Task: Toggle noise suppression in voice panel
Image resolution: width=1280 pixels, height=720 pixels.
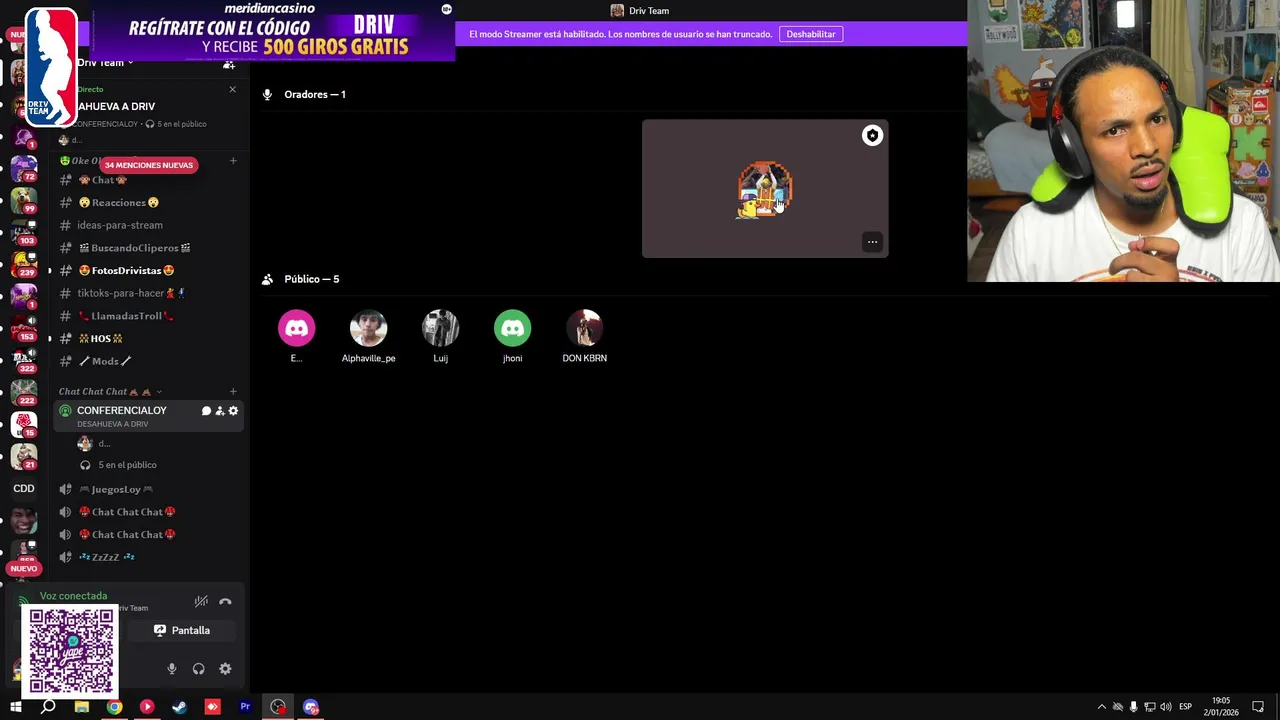Action: coord(201,602)
